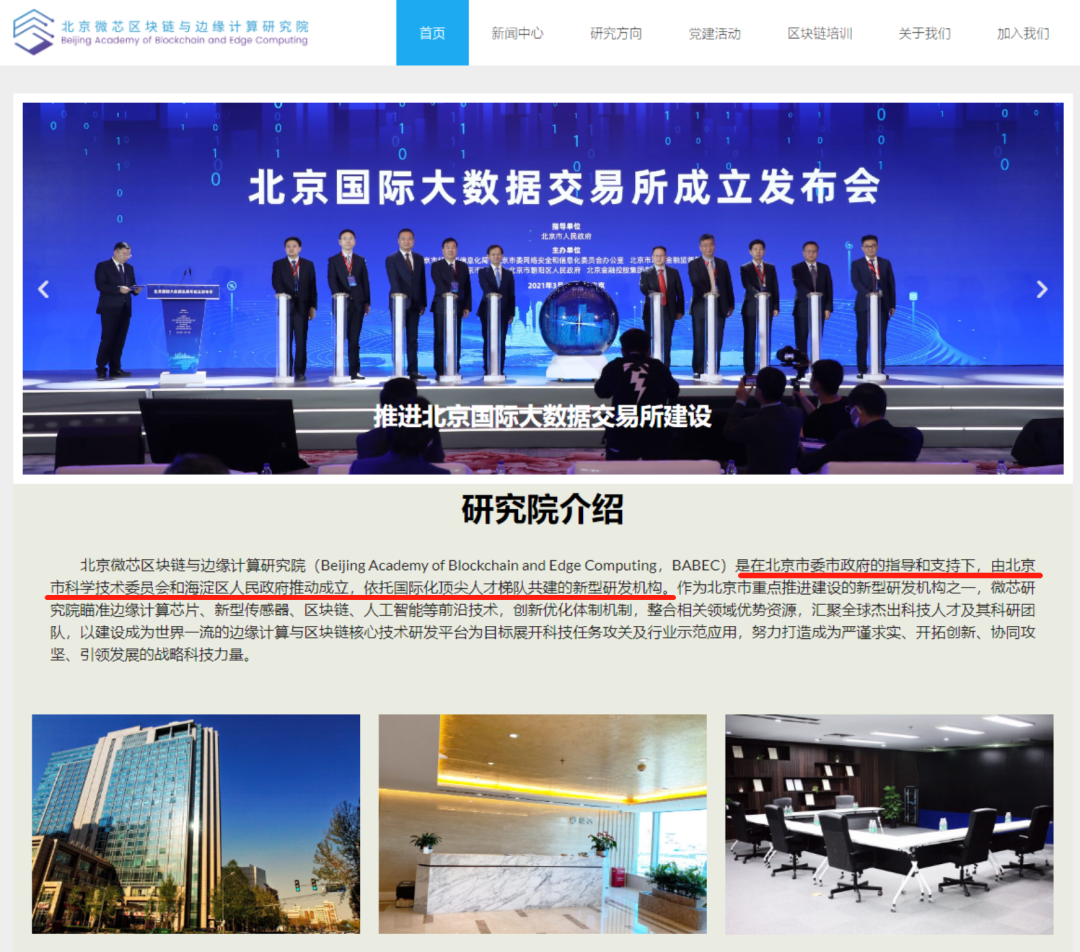1080x952 pixels.
Task: Select the 党建活动 menu item
Action: tap(715, 33)
